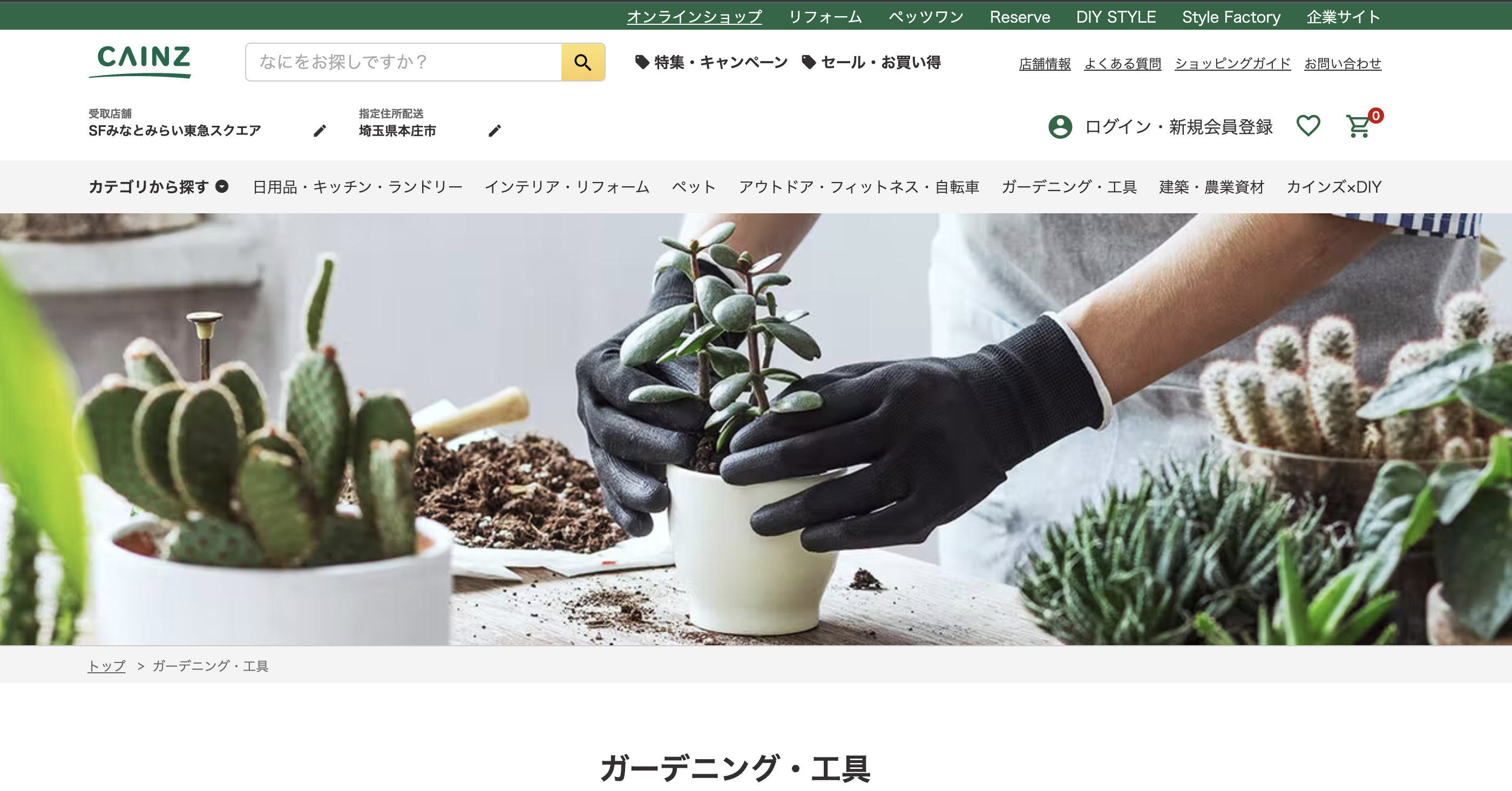Open the ガーデニング・工具 category menu
The height and width of the screenshot is (791, 1512).
[x=1069, y=187]
